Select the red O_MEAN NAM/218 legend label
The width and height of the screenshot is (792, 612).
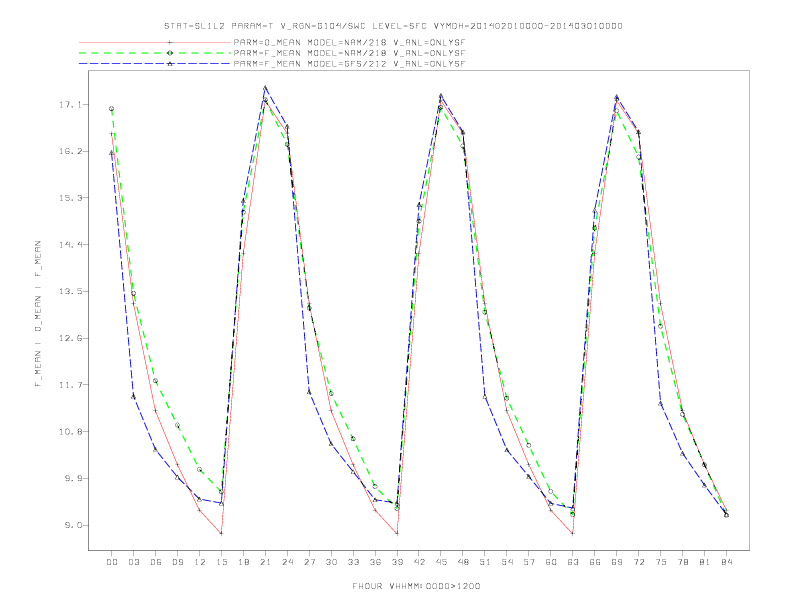point(349,42)
